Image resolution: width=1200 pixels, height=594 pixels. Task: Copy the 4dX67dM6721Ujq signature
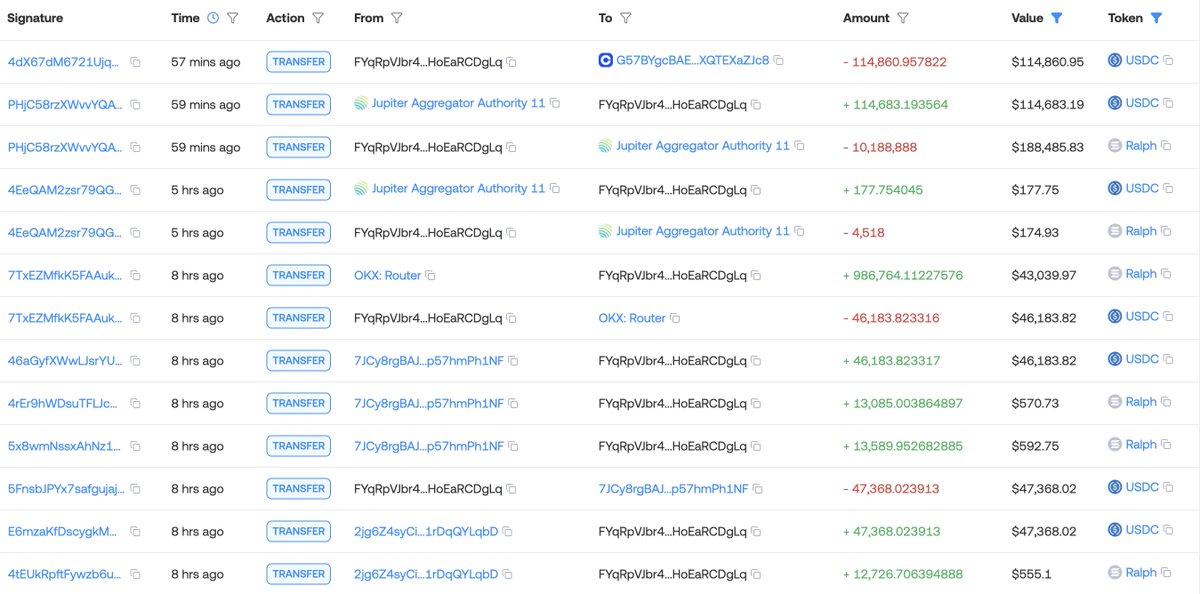[135, 62]
